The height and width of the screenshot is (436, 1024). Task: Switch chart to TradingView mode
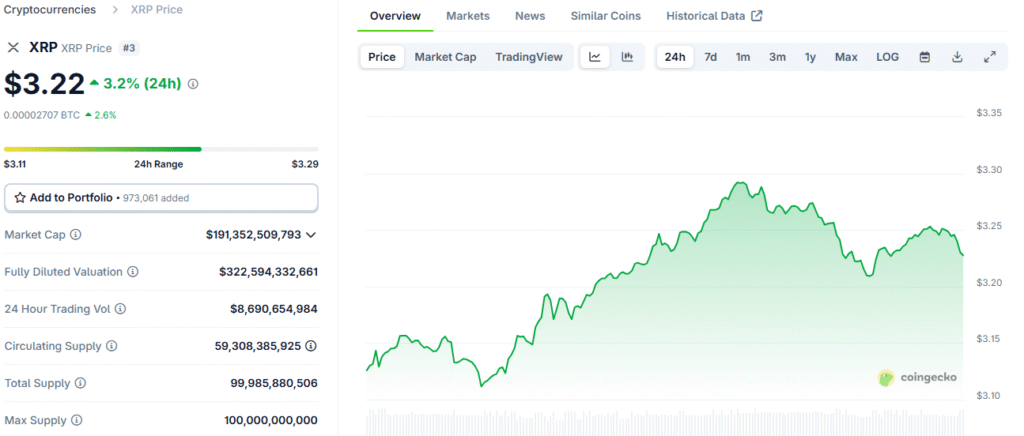pos(528,57)
